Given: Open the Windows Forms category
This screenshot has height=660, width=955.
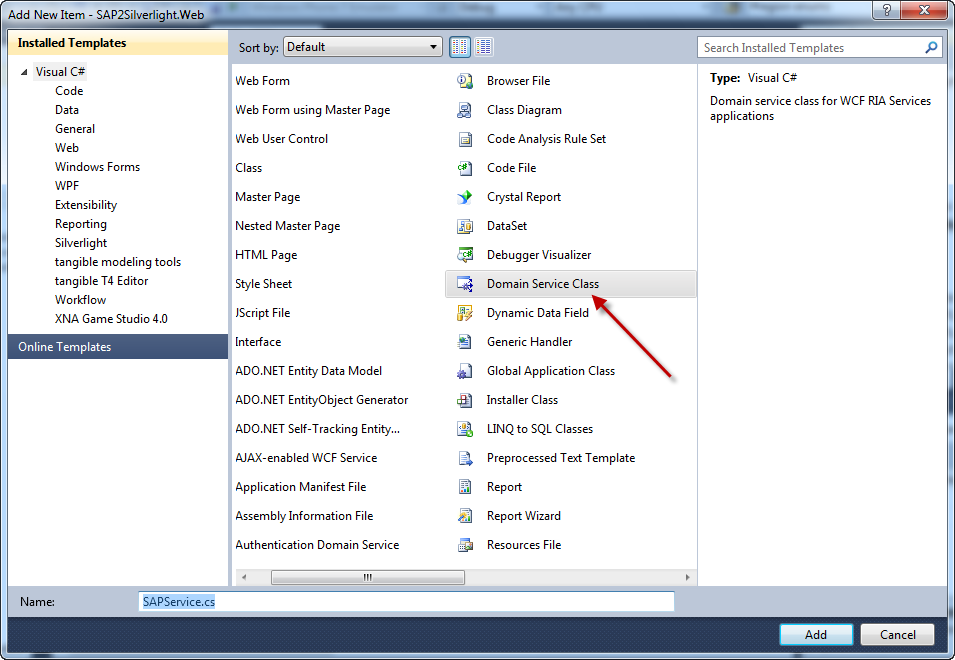Looking at the screenshot, I should [97, 167].
